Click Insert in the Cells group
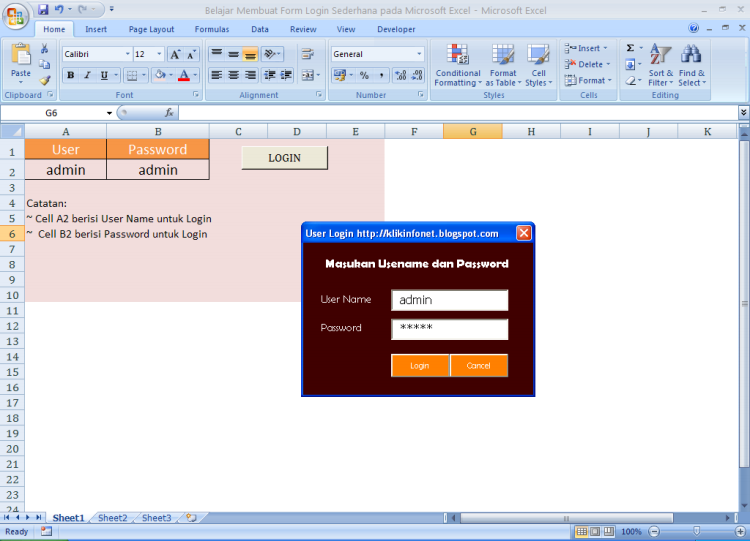This screenshot has width=750, height=541. click(586, 48)
